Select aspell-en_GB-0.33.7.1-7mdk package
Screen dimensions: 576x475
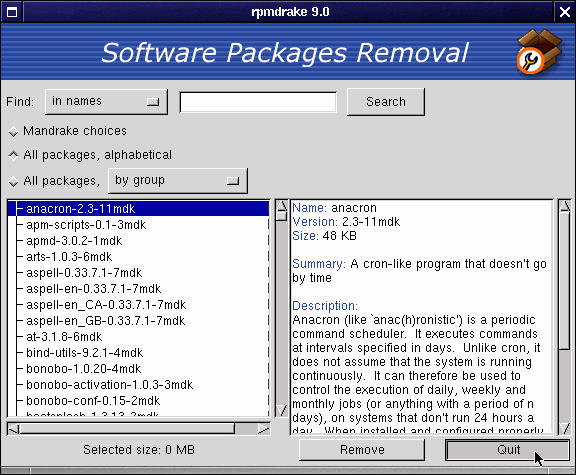[x=138, y=320]
